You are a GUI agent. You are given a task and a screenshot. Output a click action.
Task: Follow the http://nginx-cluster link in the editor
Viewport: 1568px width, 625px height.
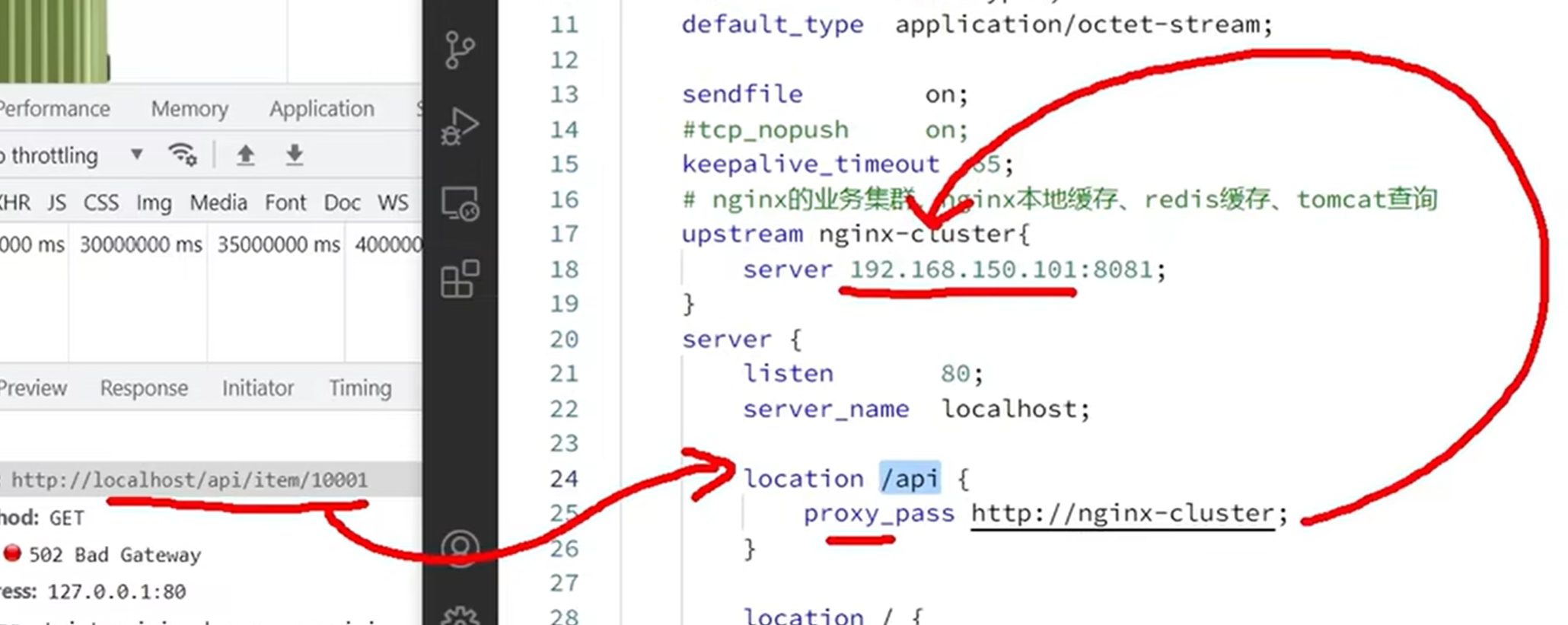(x=1122, y=514)
